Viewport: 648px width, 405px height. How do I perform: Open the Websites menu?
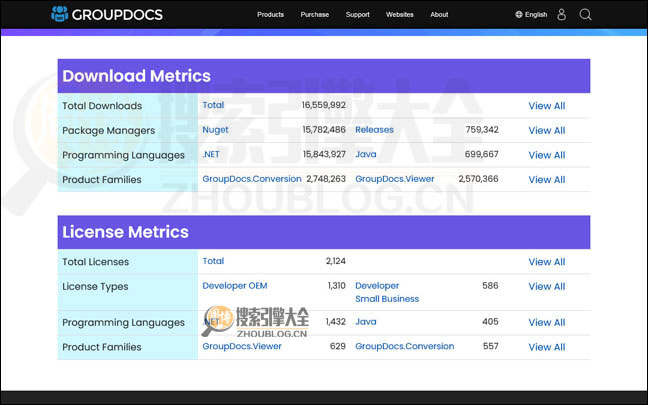(x=400, y=14)
